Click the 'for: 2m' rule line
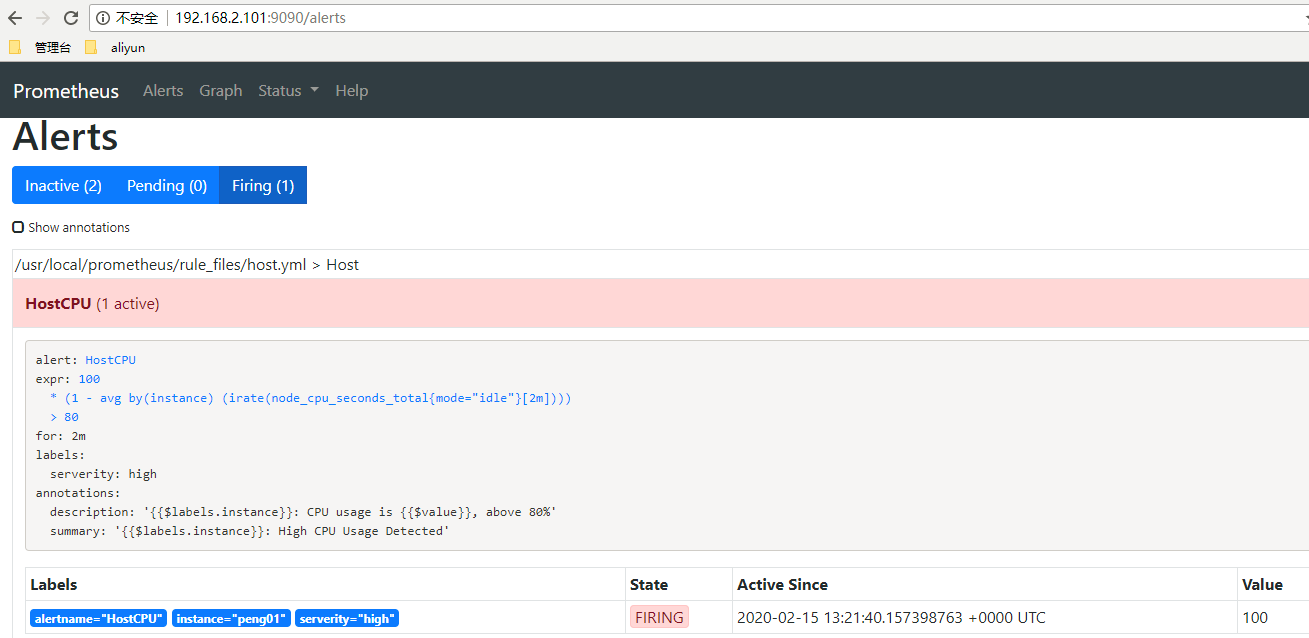Image resolution: width=1309 pixels, height=638 pixels. (61, 436)
